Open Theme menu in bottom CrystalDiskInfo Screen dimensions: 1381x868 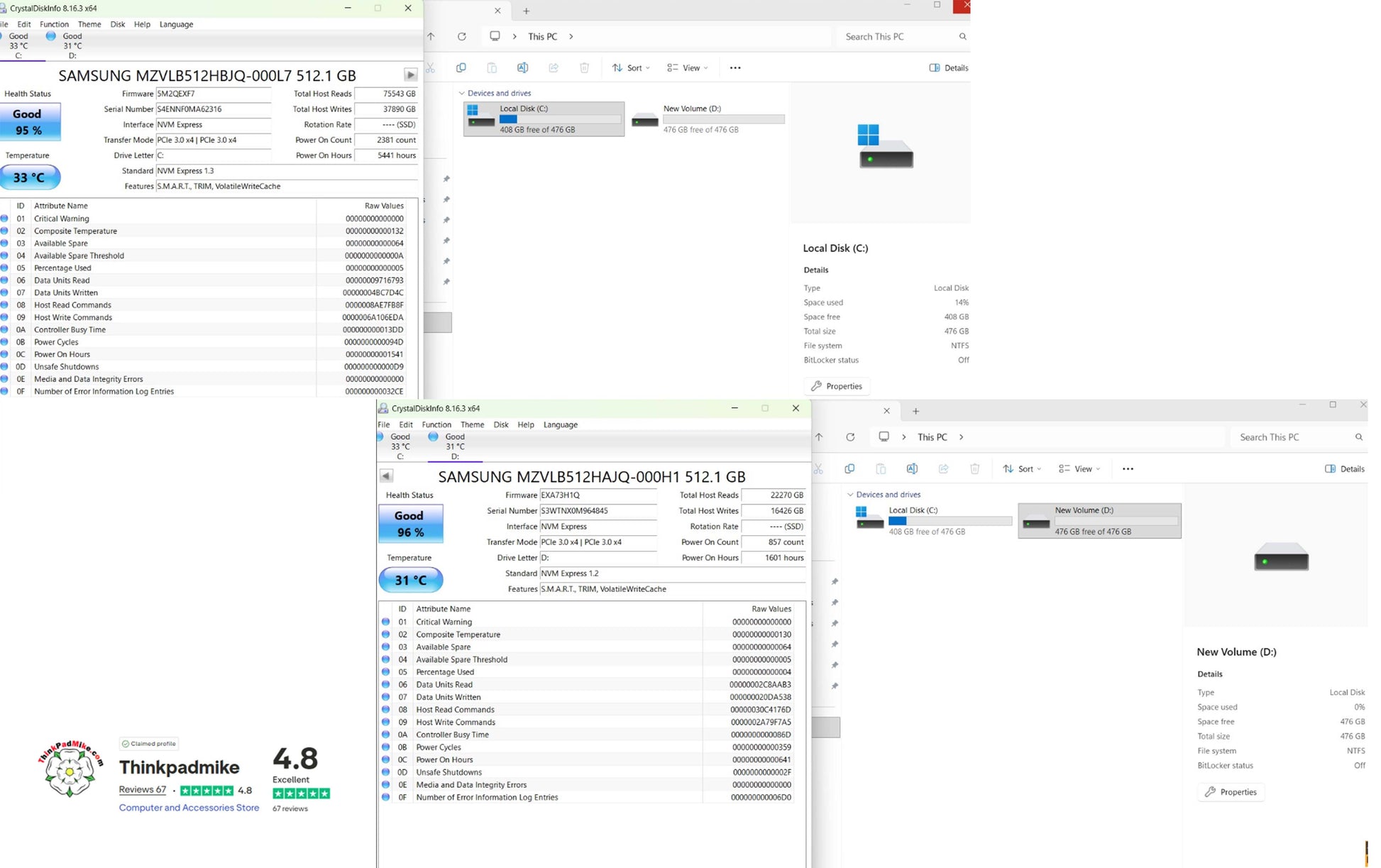472,424
